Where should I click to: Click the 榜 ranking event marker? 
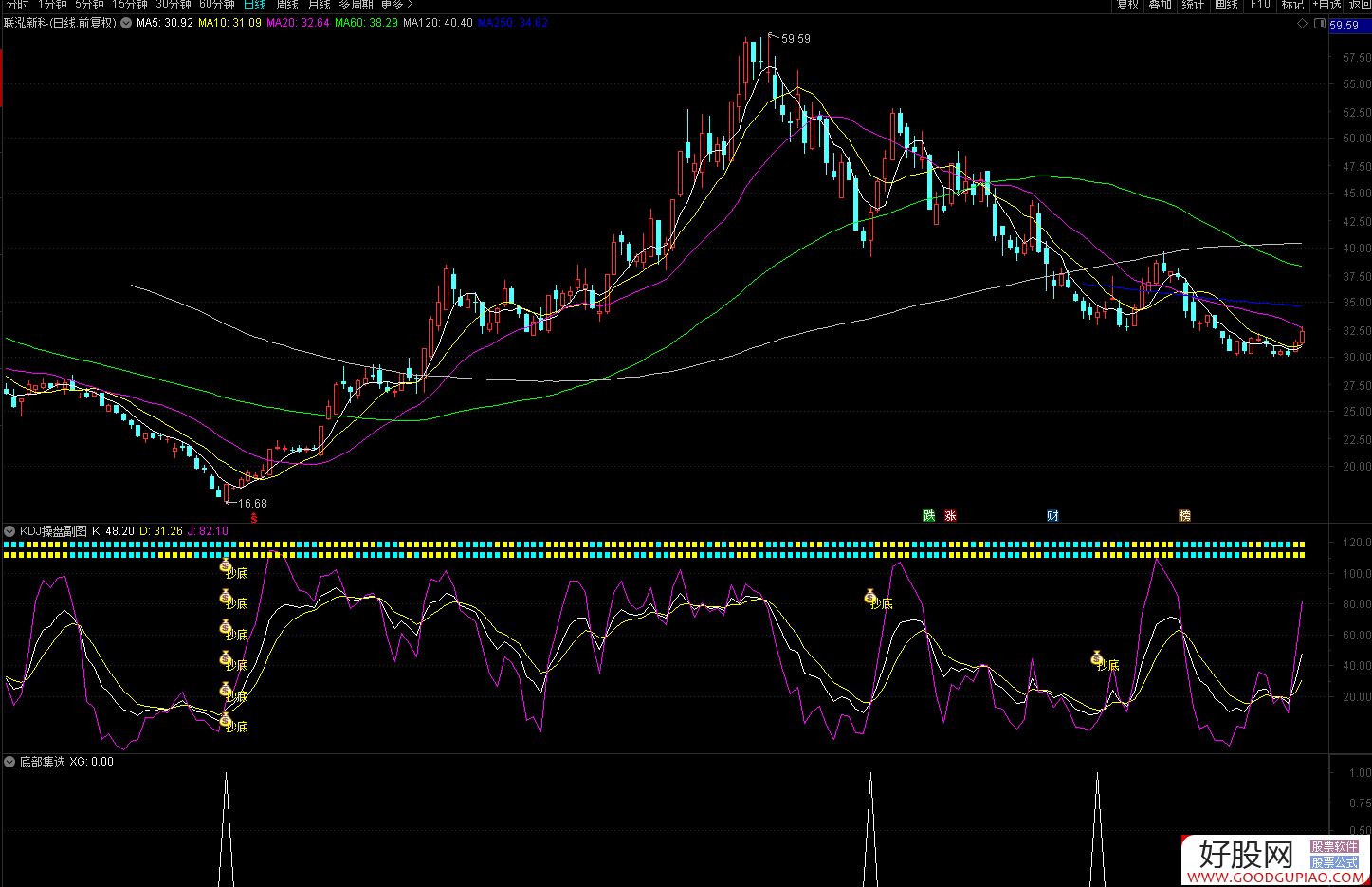[x=1184, y=516]
